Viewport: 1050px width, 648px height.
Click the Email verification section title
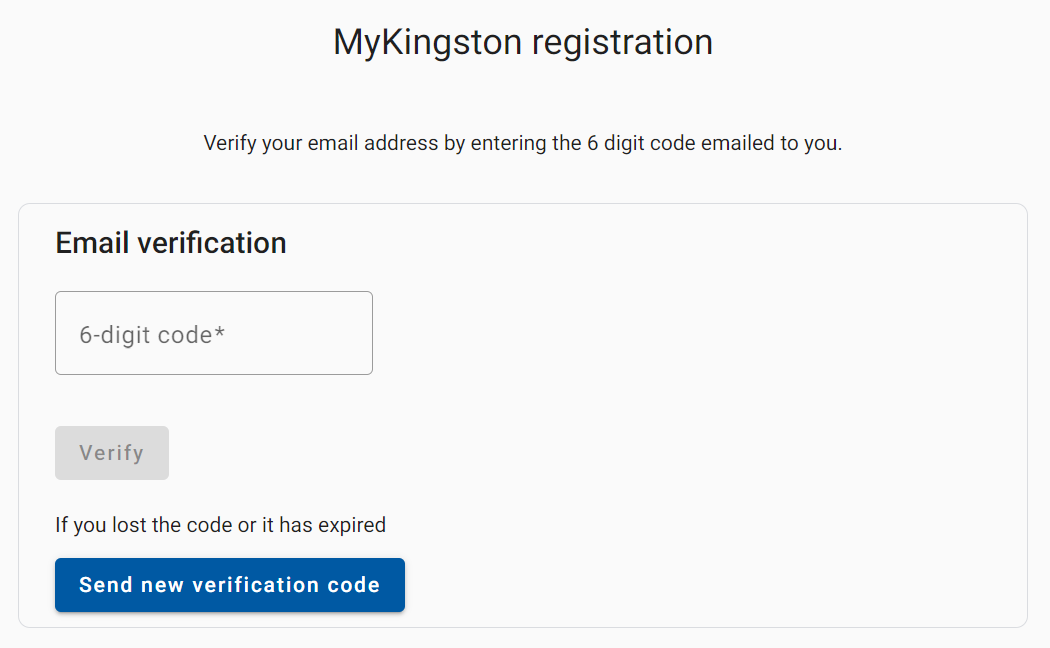(x=170, y=242)
